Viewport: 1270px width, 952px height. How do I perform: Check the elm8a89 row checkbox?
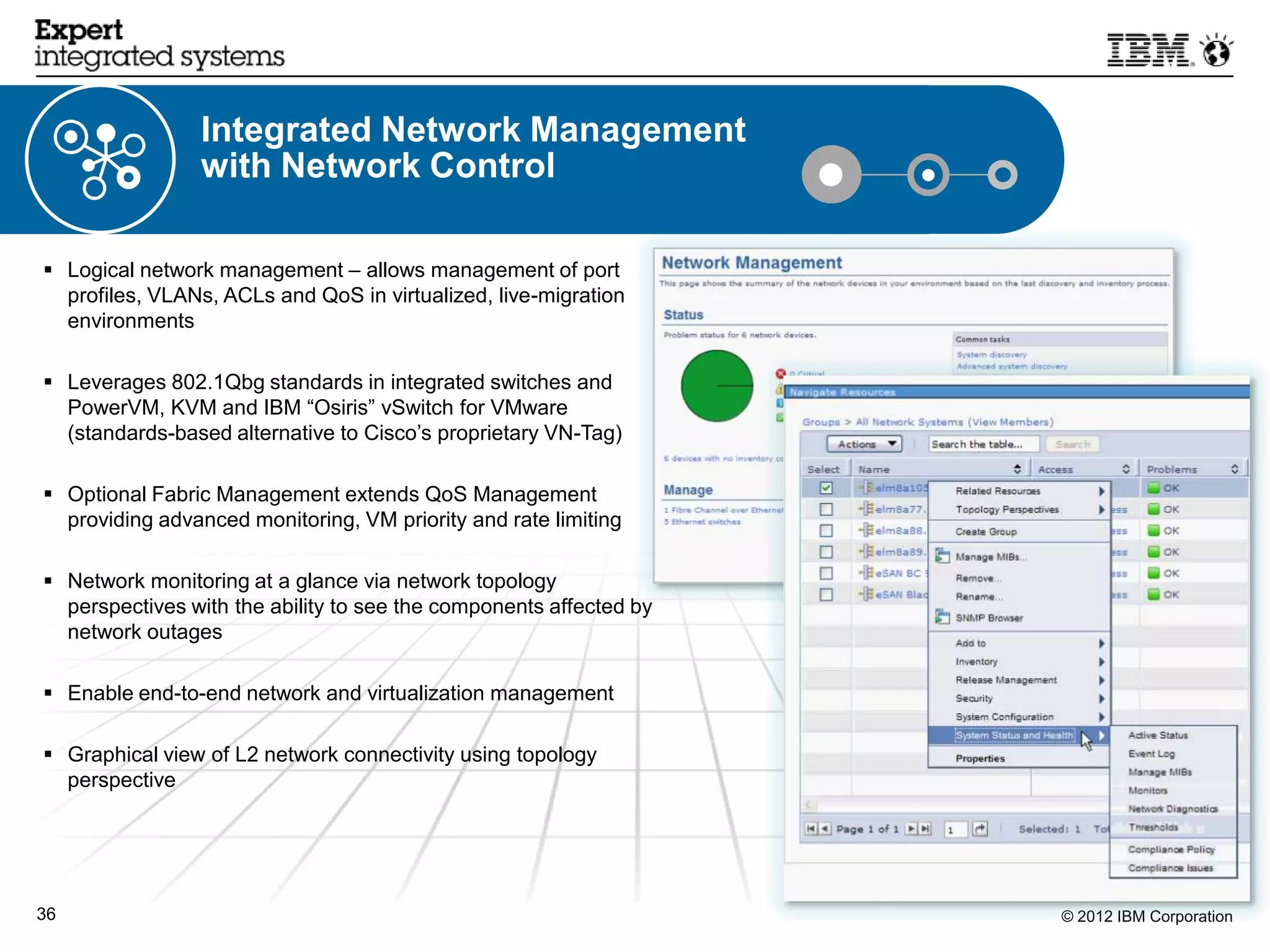coord(826,552)
